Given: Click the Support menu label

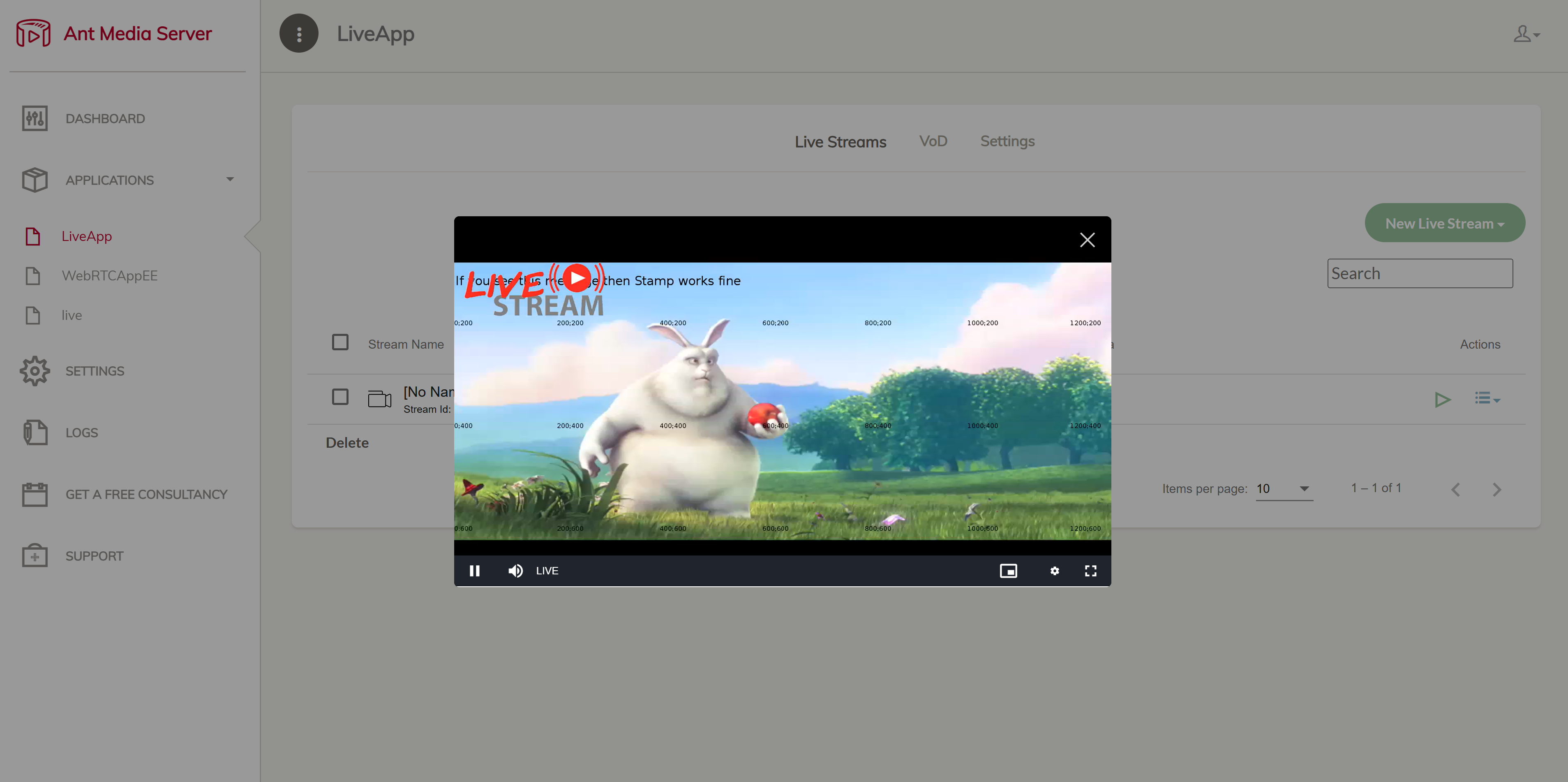Looking at the screenshot, I should pos(95,556).
